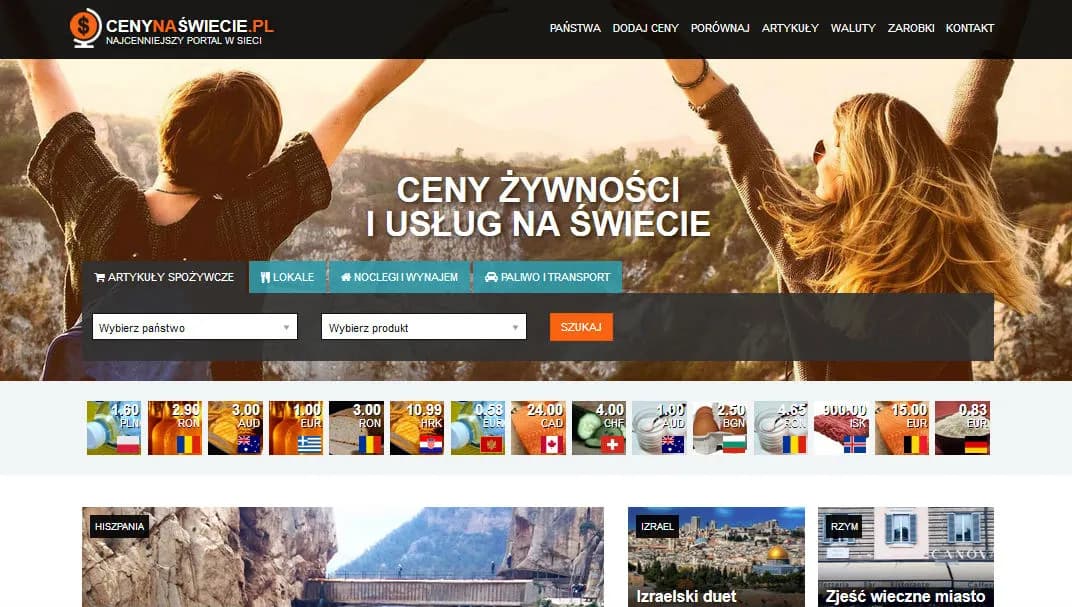Open the Państwa menu item

575,28
